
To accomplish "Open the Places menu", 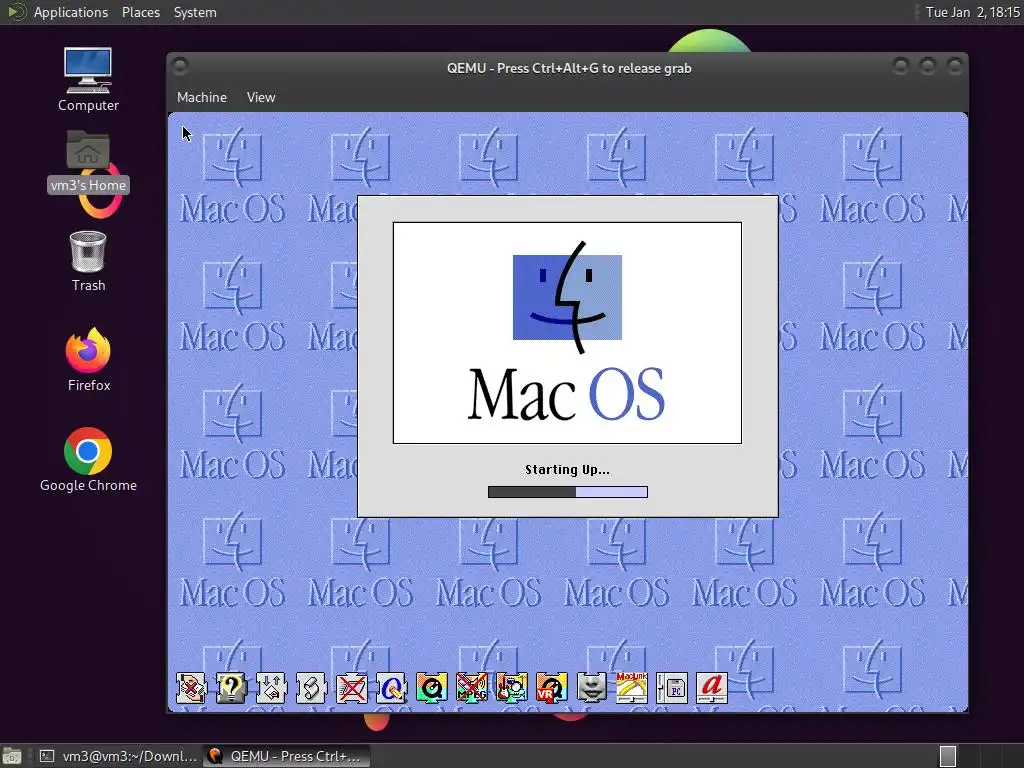I will 140,12.
